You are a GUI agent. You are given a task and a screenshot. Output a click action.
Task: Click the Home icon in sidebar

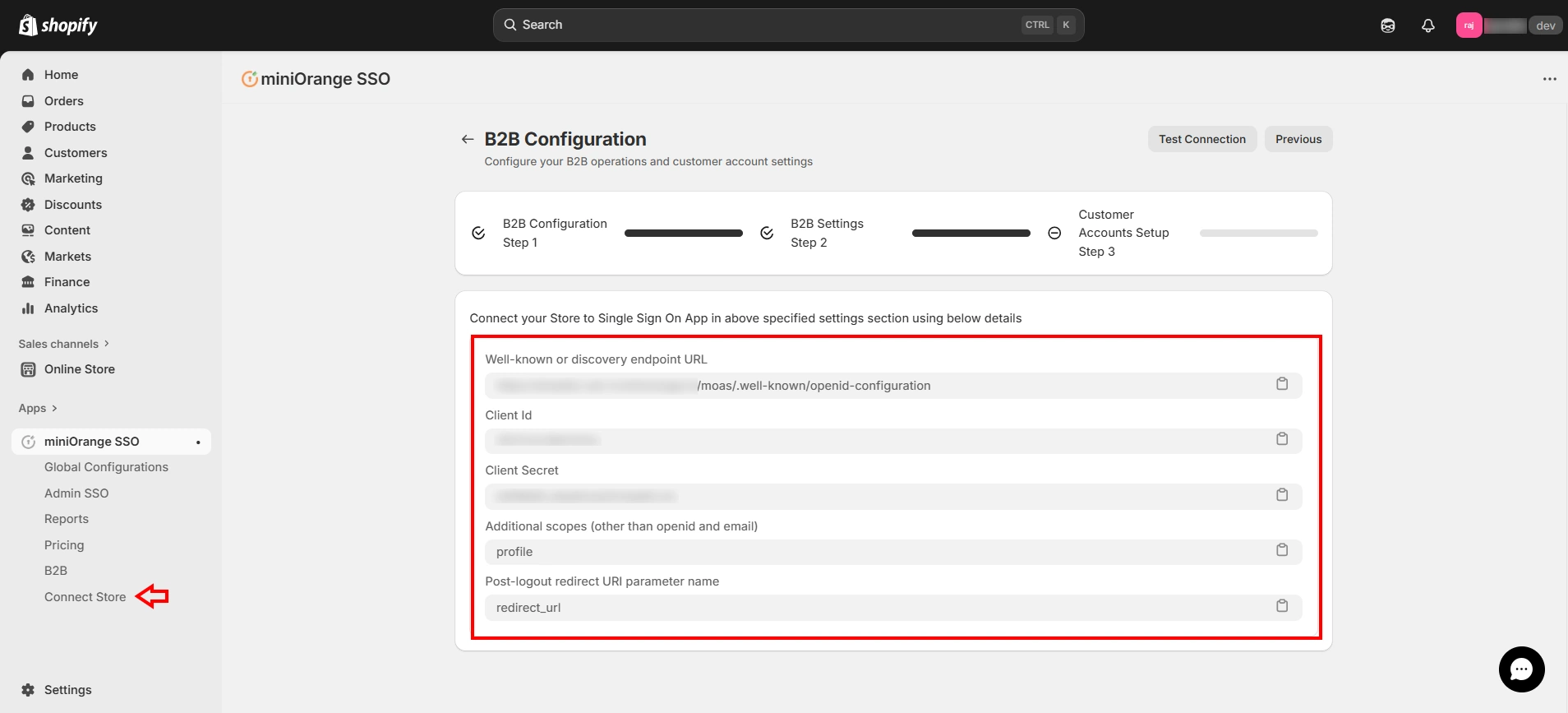coord(28,75)
